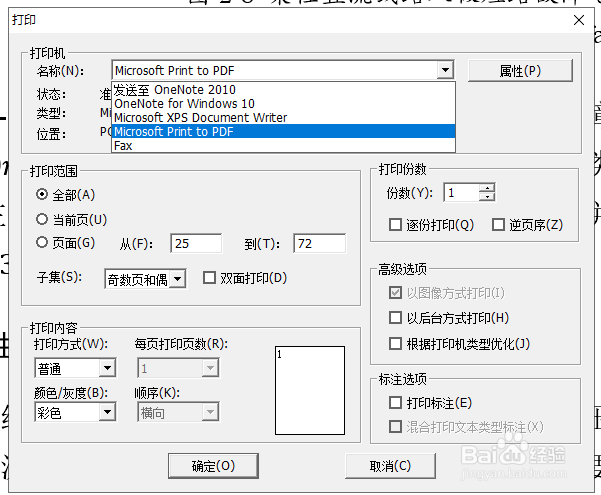This screenshot has width=601, height=495.
Task: Open 颜色/灰度(B) color dropdown
Action: coord(75,412)
